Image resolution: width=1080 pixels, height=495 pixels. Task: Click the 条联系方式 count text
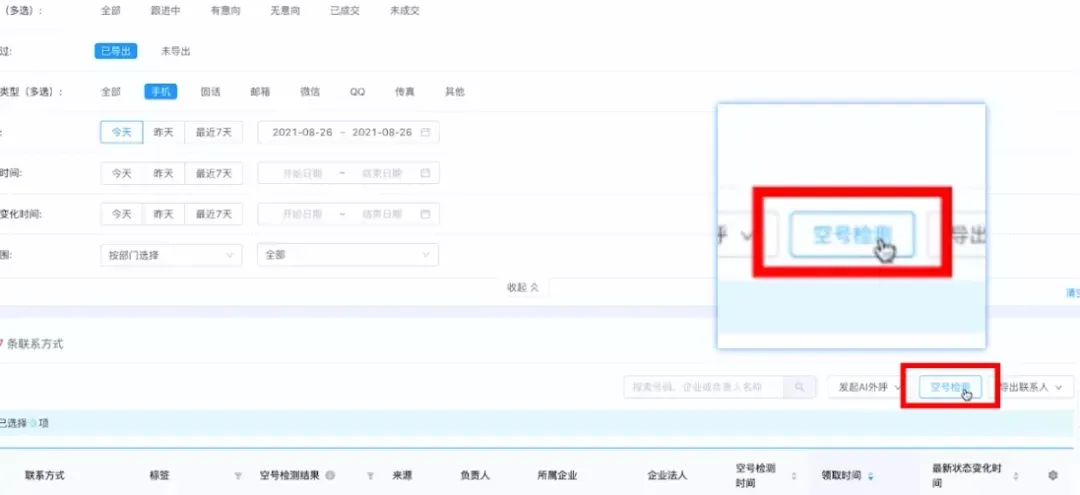[x=35, y=344]
